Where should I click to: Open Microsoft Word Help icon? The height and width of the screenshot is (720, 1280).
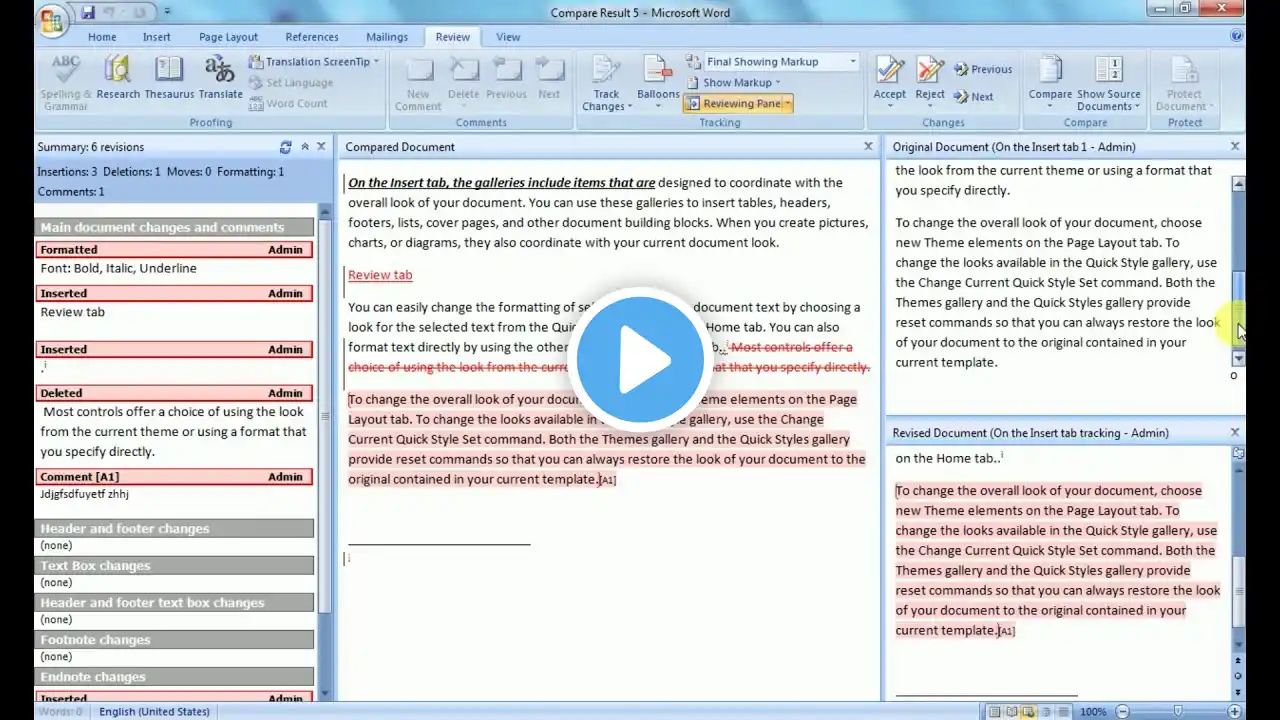[1237, 36]
